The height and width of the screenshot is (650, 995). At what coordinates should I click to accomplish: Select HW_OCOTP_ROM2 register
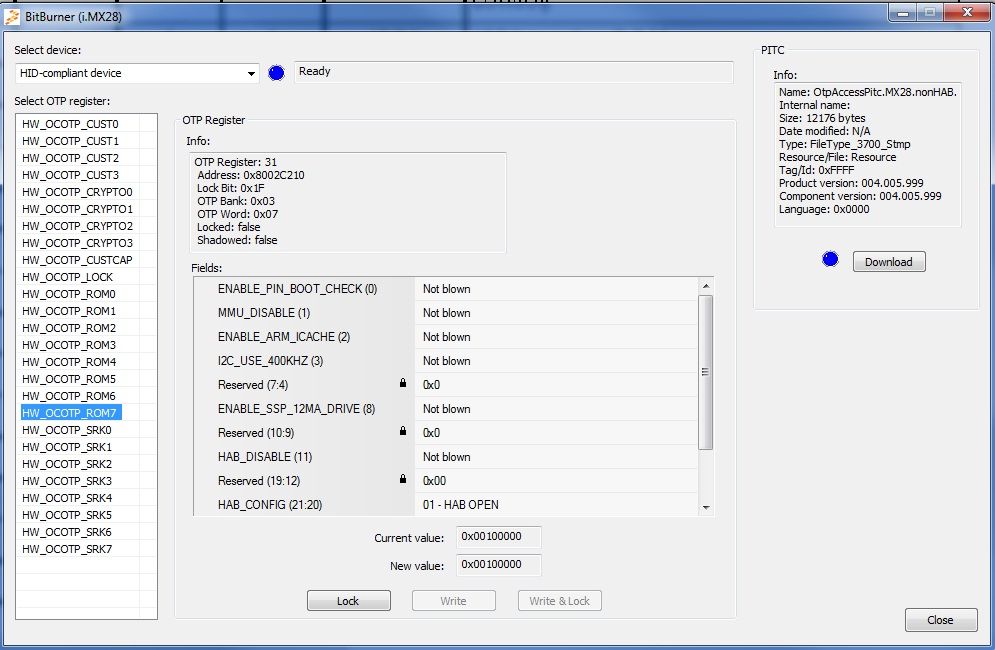click(69, 328)
